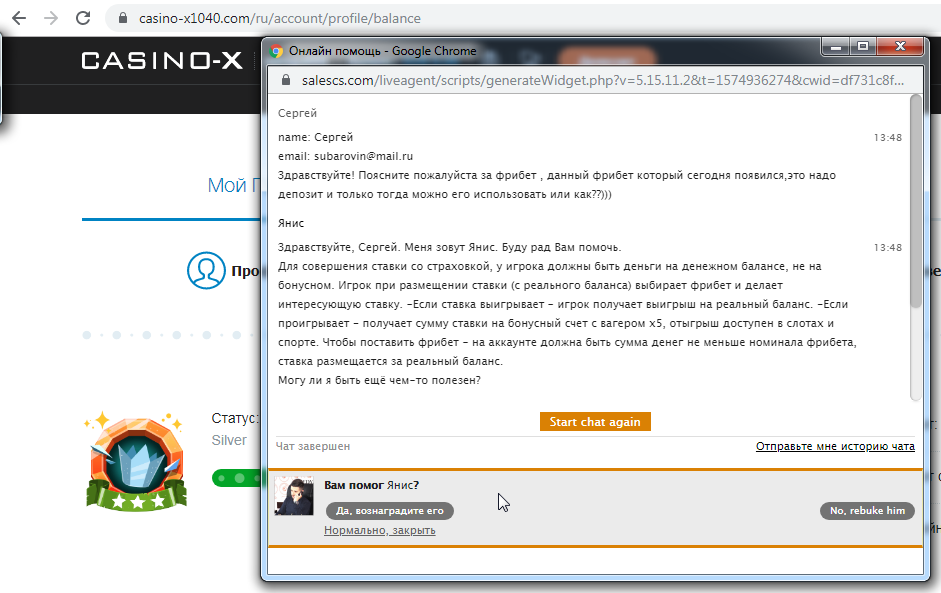Click the padlock icon beside casino-x1040.com
Viewport: 941px width, 593px height.
tap(123, 18)
